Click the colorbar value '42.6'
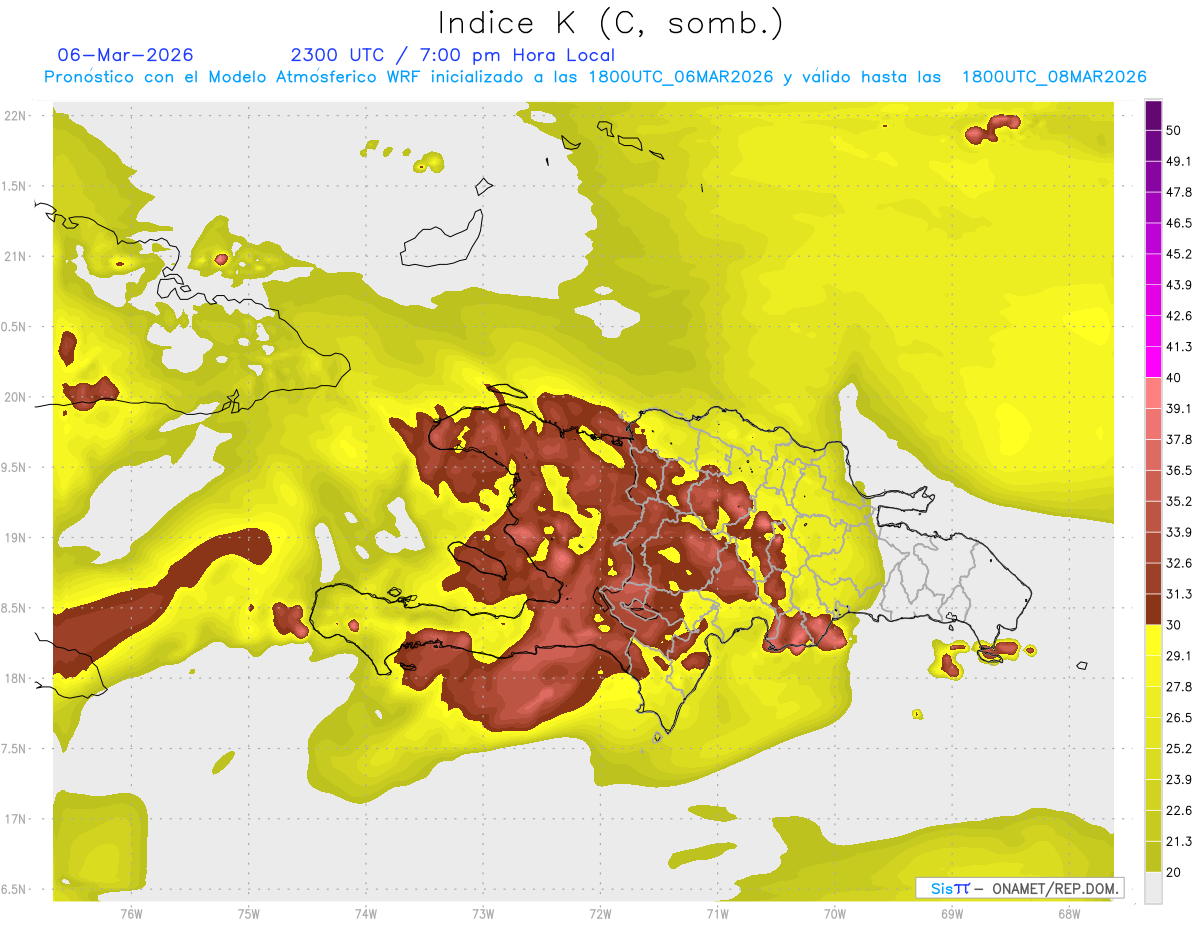 point(1179,316)
